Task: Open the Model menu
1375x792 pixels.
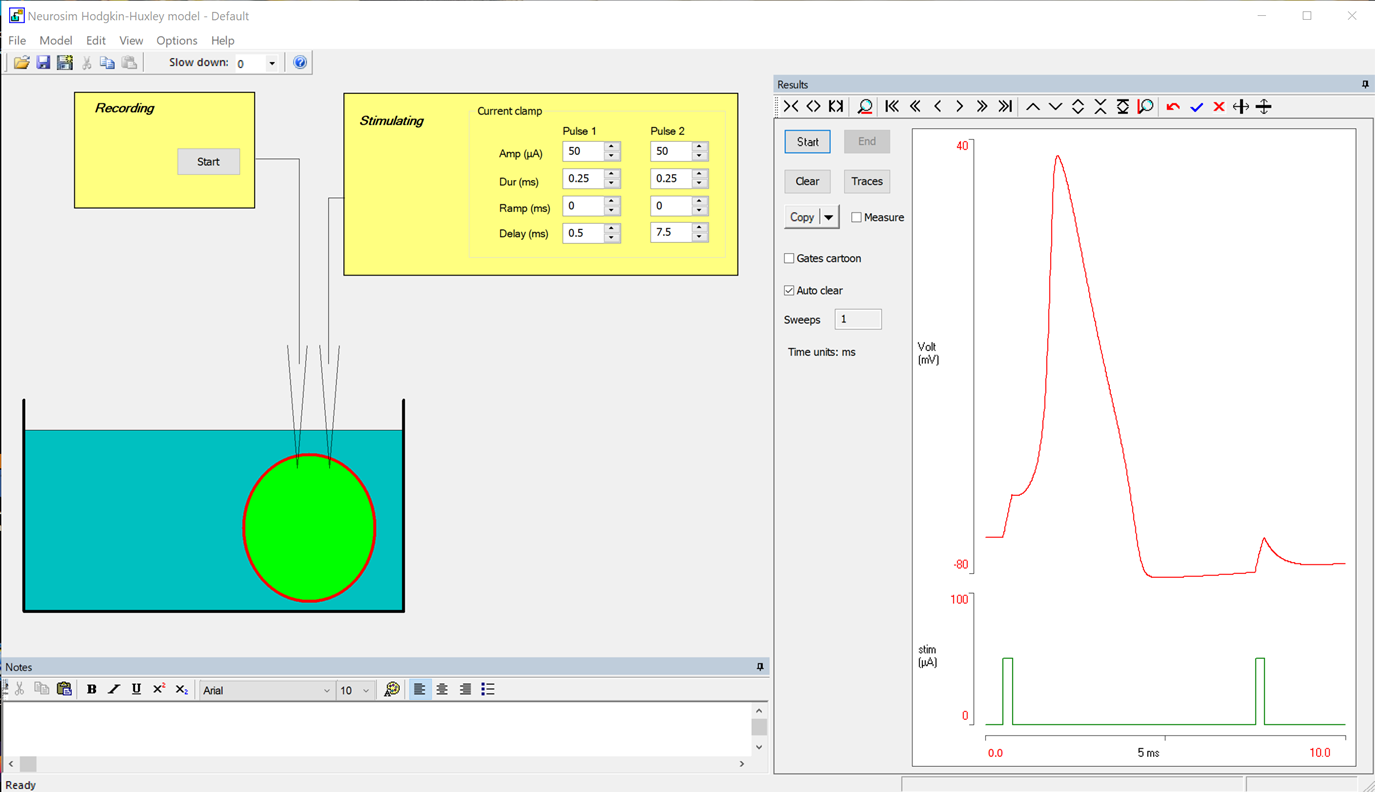Action: (55, 41)
